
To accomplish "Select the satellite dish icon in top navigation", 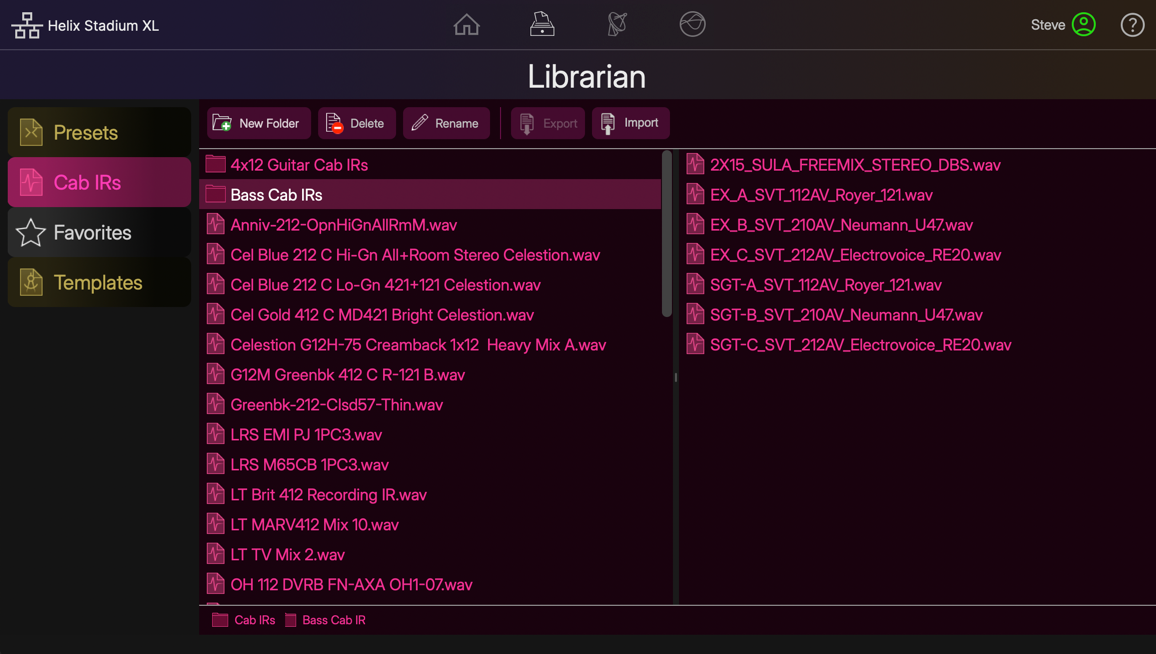I will click(616, 24).
